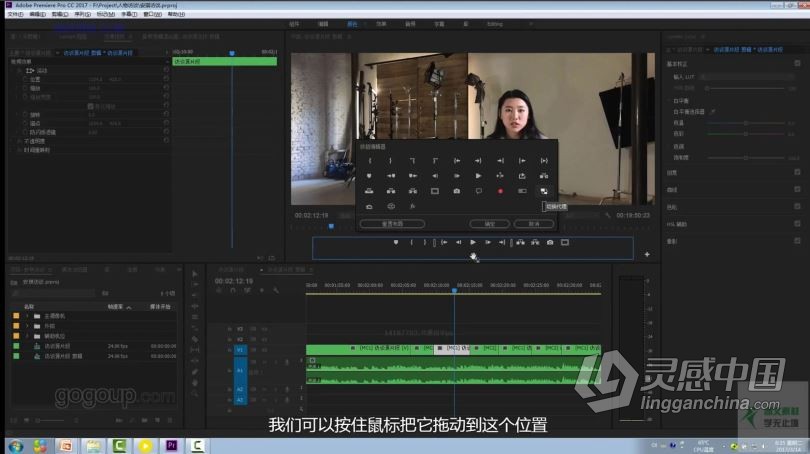Select the toggle proxies icon in button editor
Viewport: 810px width, 454px height.
click(x=544, y=190)
